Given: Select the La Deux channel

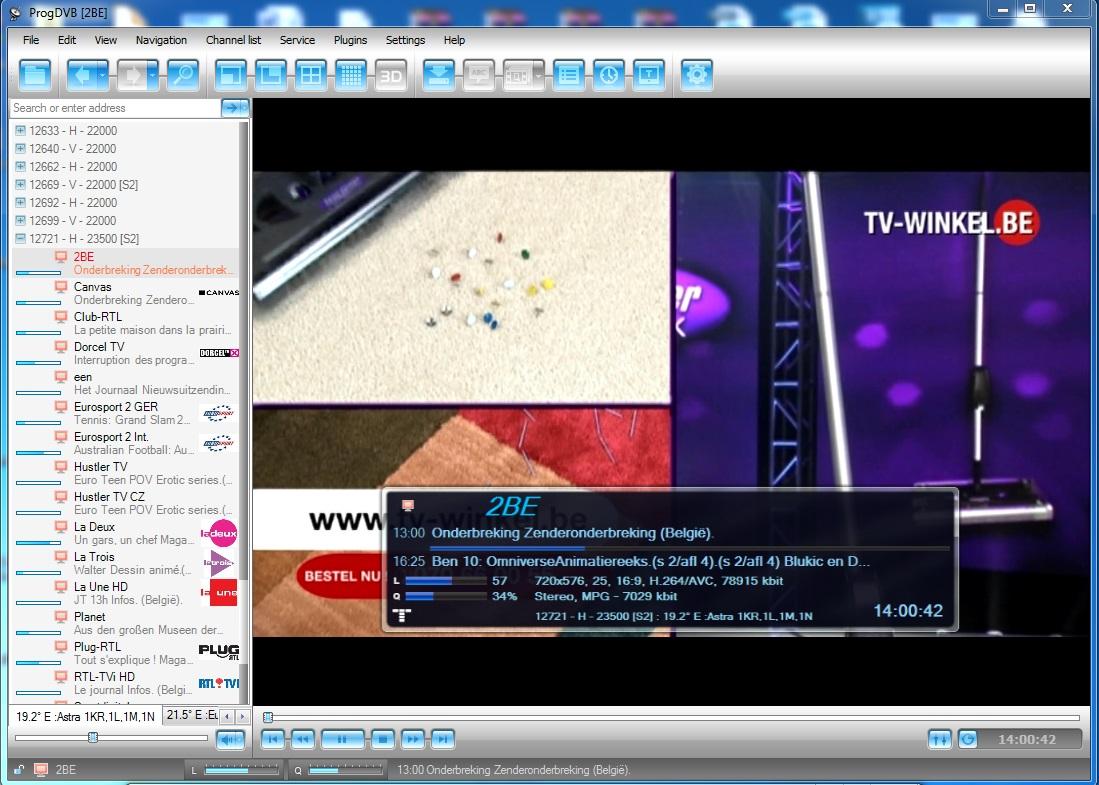Looking at the screenshot, I should tap(125, 533).
